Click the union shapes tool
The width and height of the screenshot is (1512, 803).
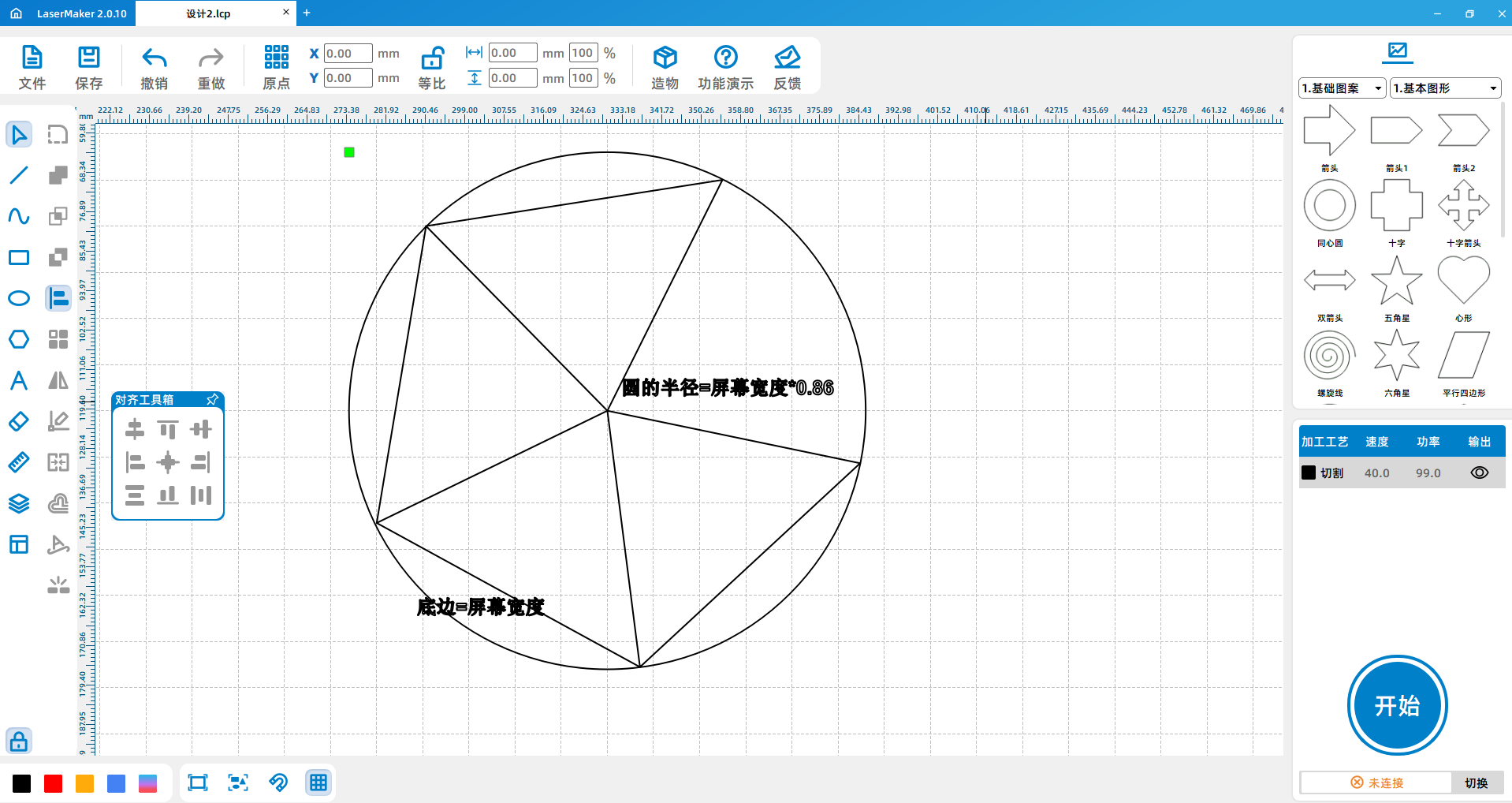click(x=58, y=175)
